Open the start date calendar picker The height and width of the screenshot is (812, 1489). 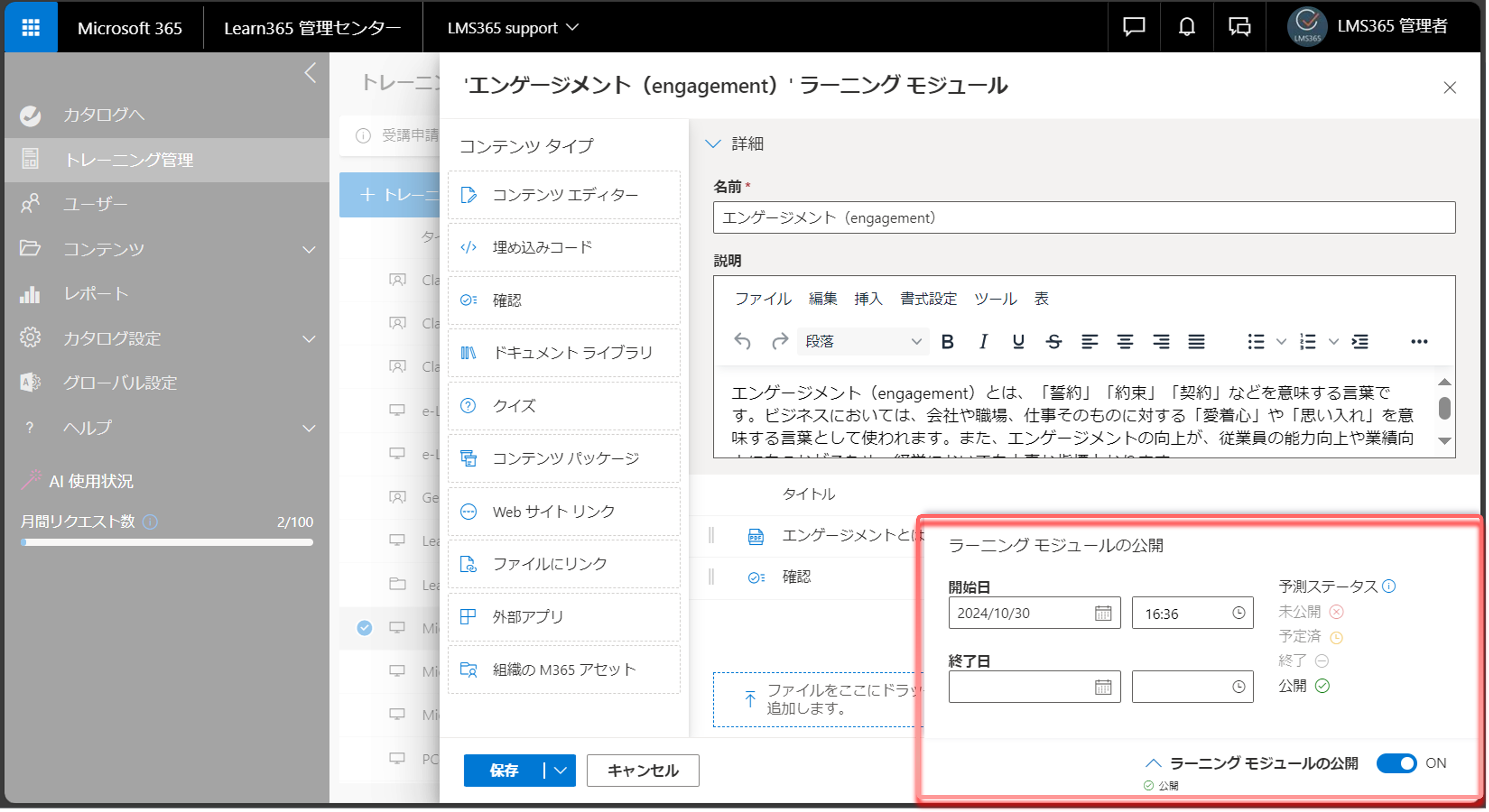(x=1103, y=613)
